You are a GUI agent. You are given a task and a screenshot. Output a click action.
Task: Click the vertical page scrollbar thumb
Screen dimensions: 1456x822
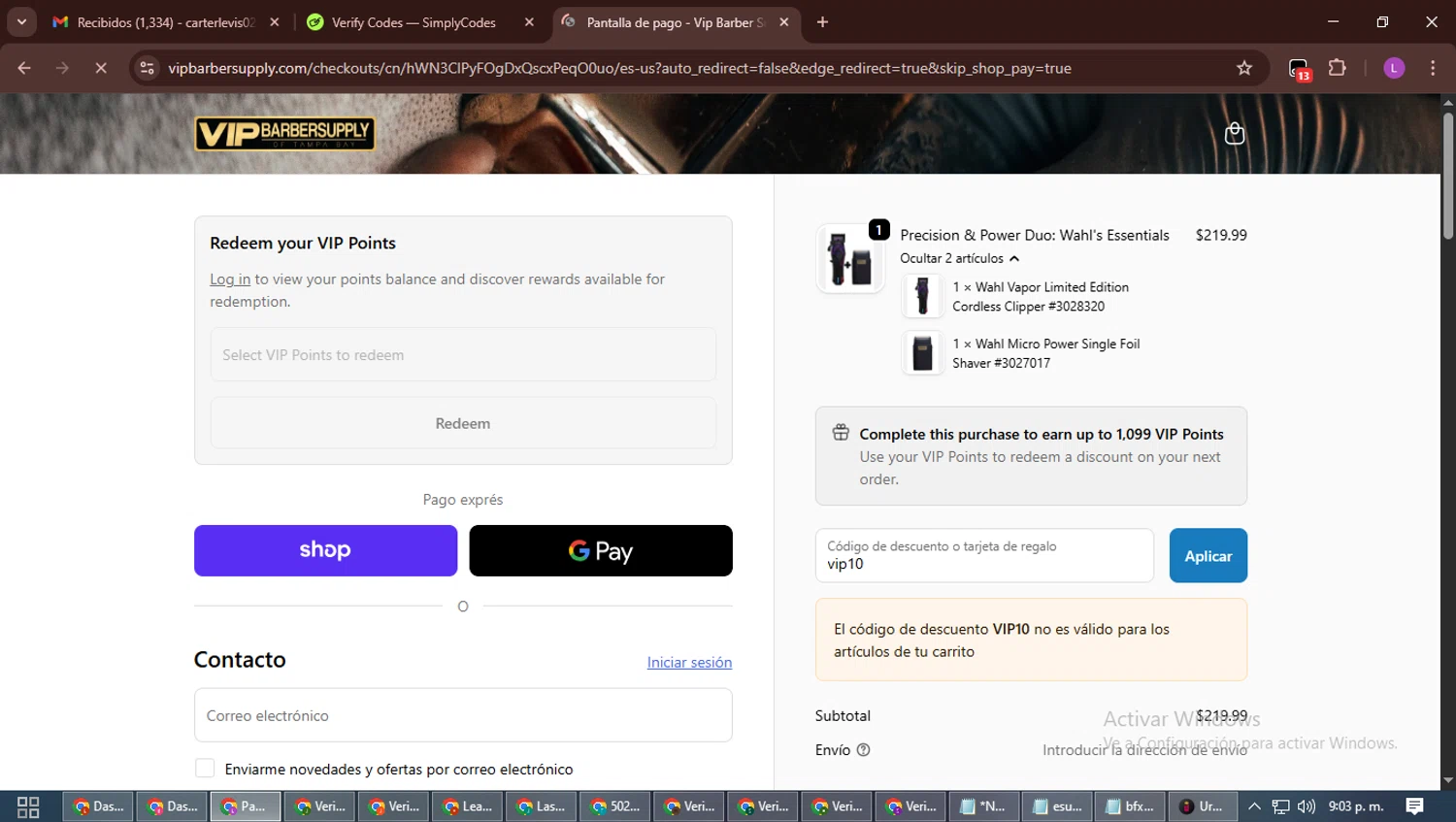(x=1447, y=177)
